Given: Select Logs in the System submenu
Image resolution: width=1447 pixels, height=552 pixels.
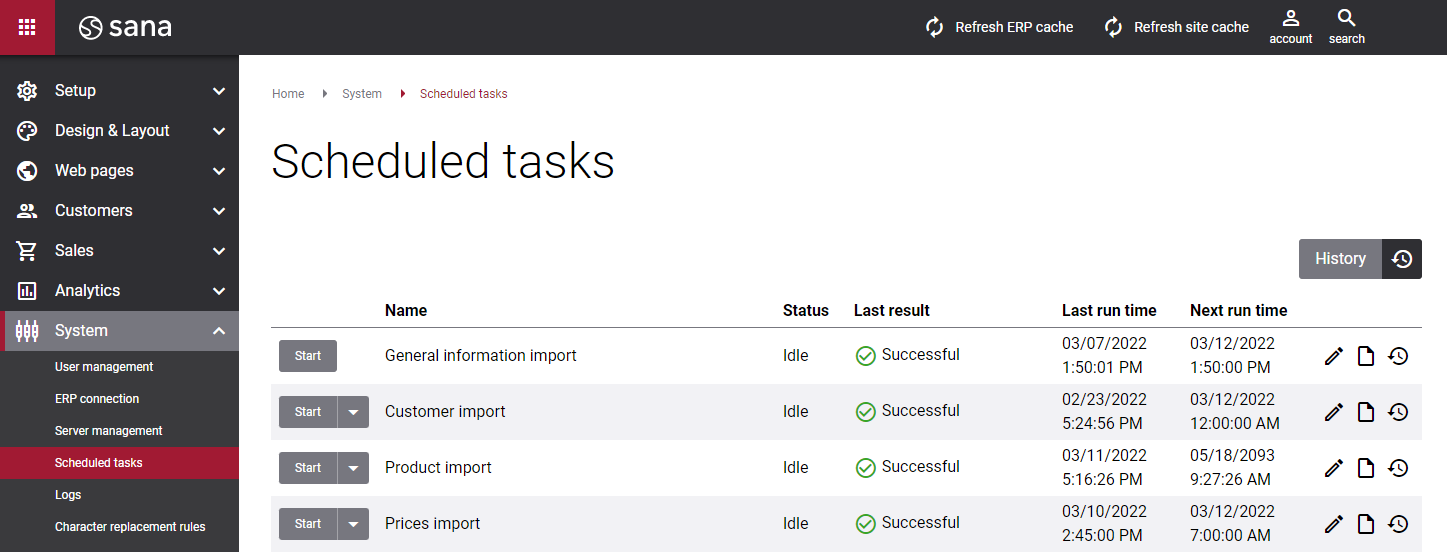Looking at the screenshot, I should (68, 495).
